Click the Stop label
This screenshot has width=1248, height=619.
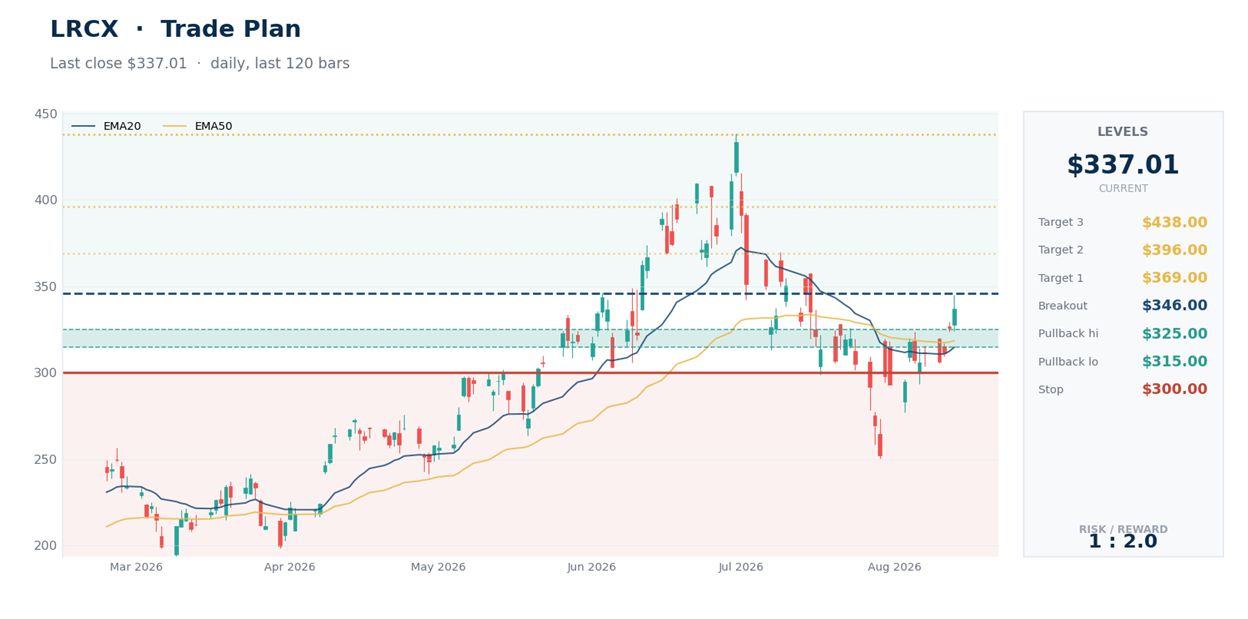(1051, 390)
